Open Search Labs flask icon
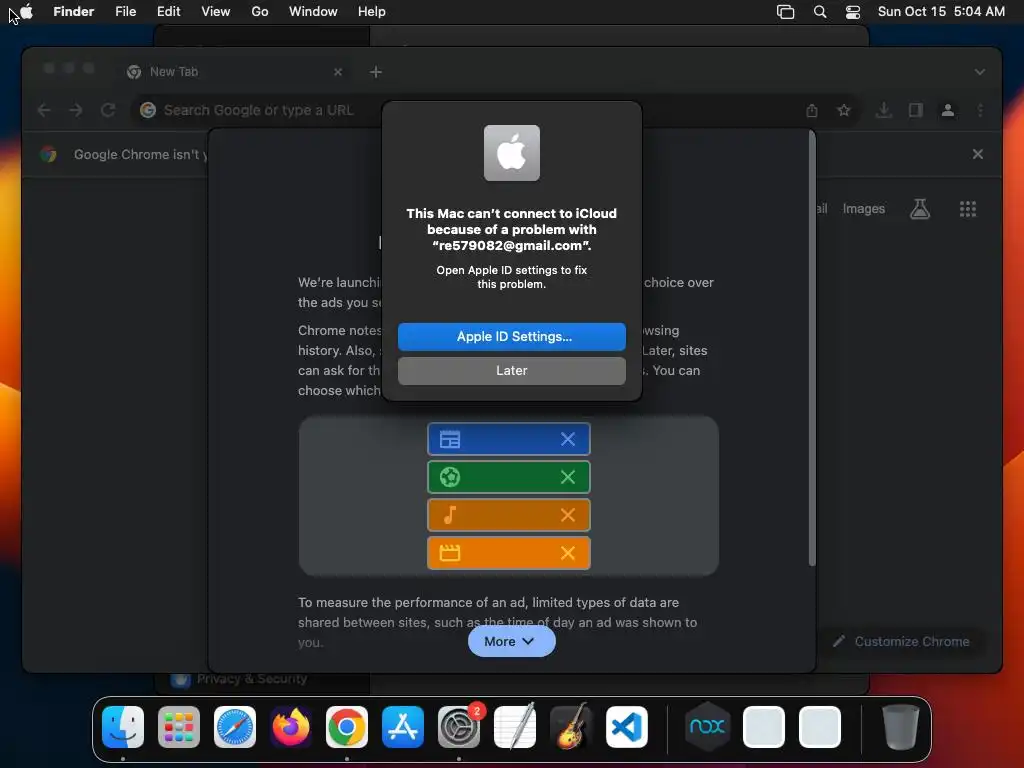1024x768 pixels. pos(920,209)
